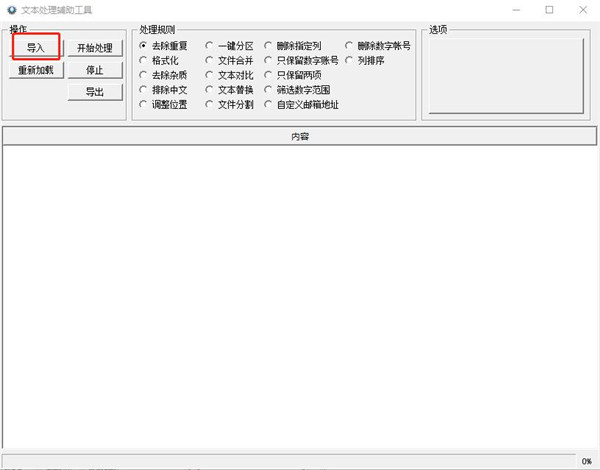Click the 导出 (Export) button
The image size is (600, 470).
click(x=94, y=92)
